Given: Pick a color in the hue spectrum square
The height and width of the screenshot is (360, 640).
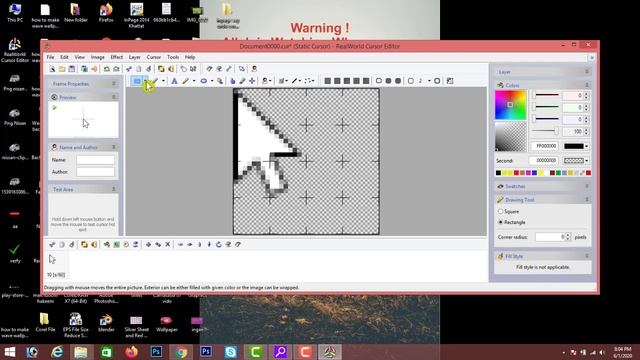Looking at the screenshot, I should point(511,105).
